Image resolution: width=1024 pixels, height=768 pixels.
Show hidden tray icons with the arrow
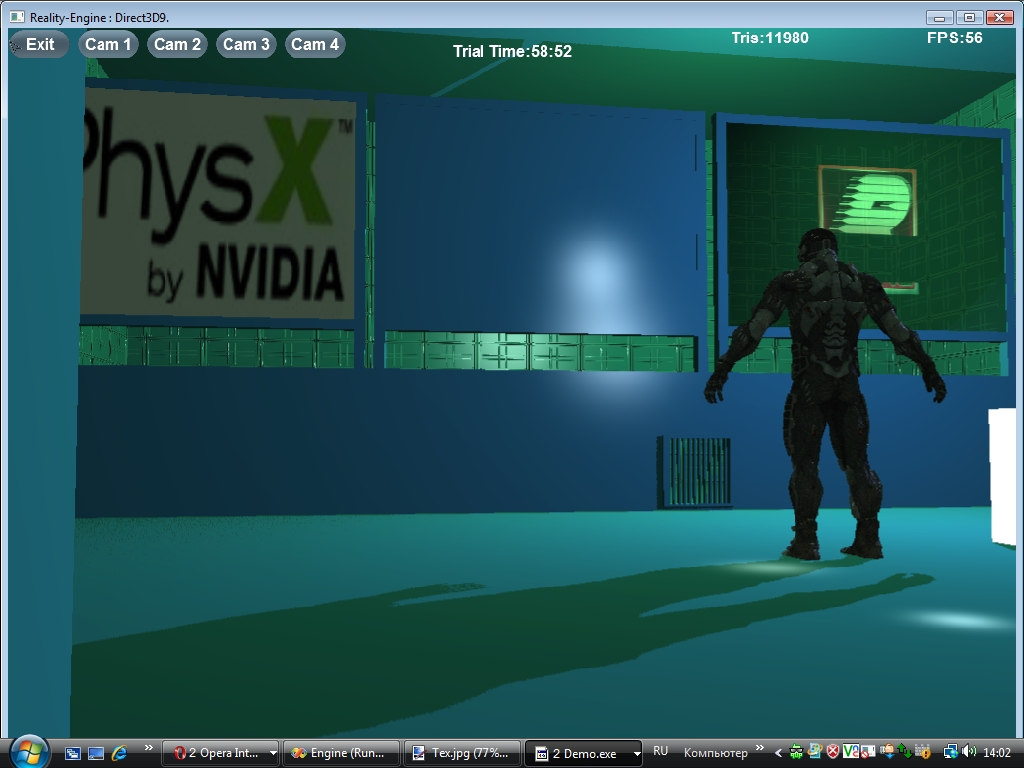click(778, 752)
